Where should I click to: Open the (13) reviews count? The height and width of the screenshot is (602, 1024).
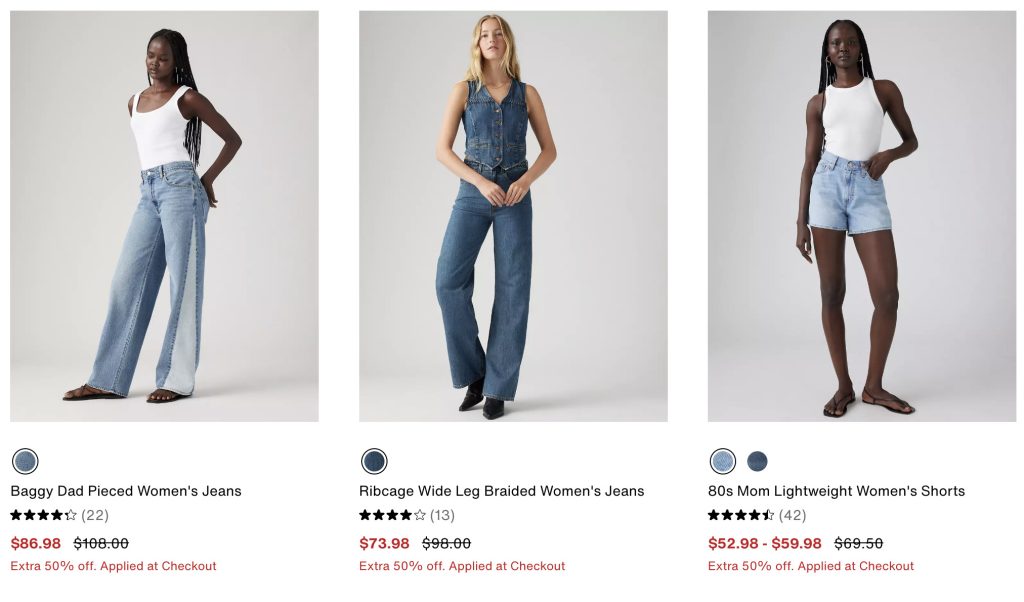pyautogui.click(x=442, y=516)
